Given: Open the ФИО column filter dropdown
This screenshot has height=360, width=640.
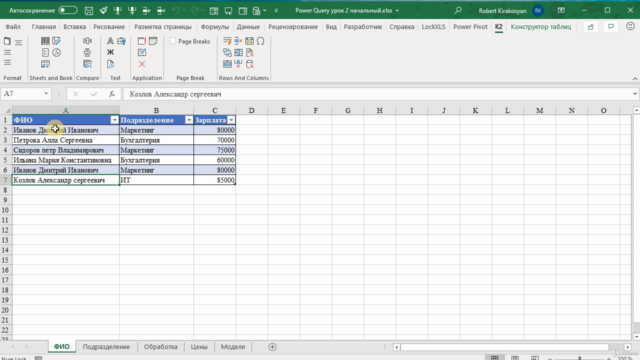Looking at the screenshot, I should coord(114,120).
